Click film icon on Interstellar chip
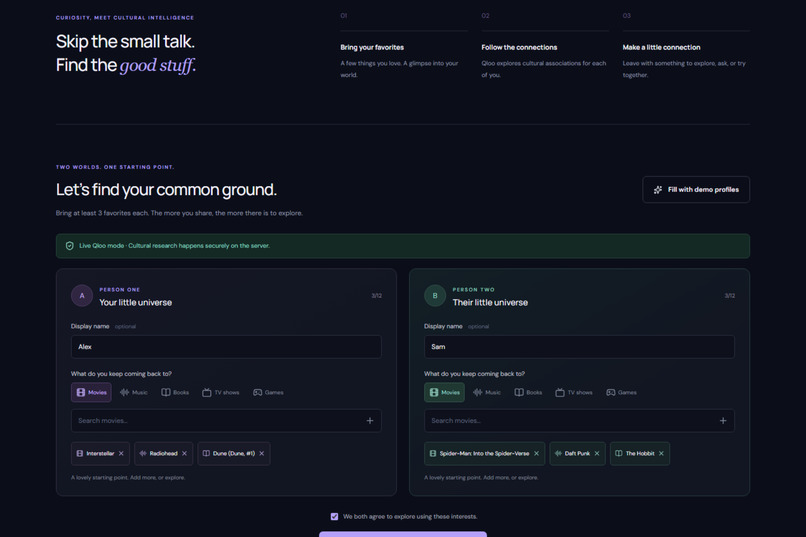 pyautogui.click(x=80, y=454)
